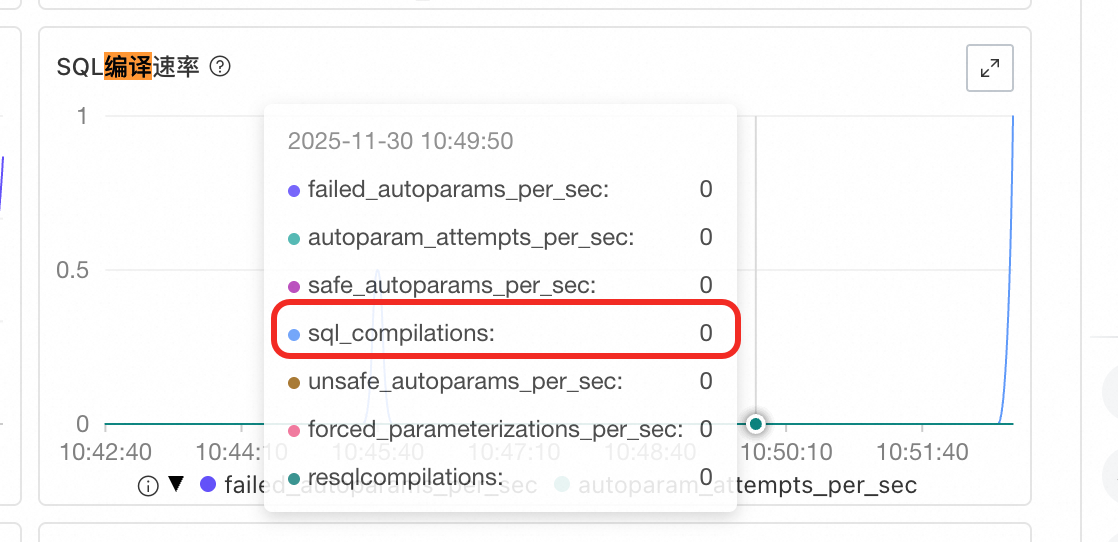The image size is (1118, 542).
Task: Expand the SQL编译速率 chart to fullscreen
Action: click(990, 68)
